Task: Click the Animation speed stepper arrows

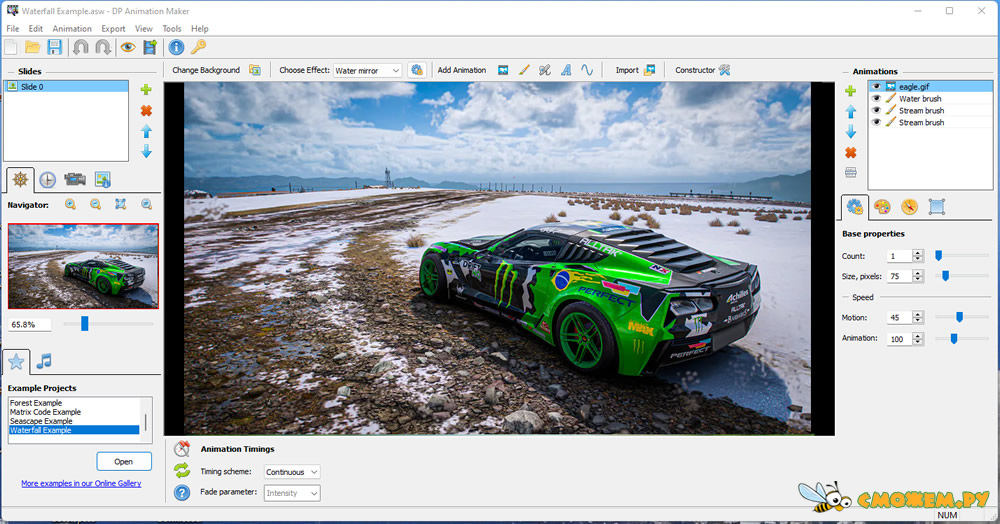Action: tap(918, 338)
